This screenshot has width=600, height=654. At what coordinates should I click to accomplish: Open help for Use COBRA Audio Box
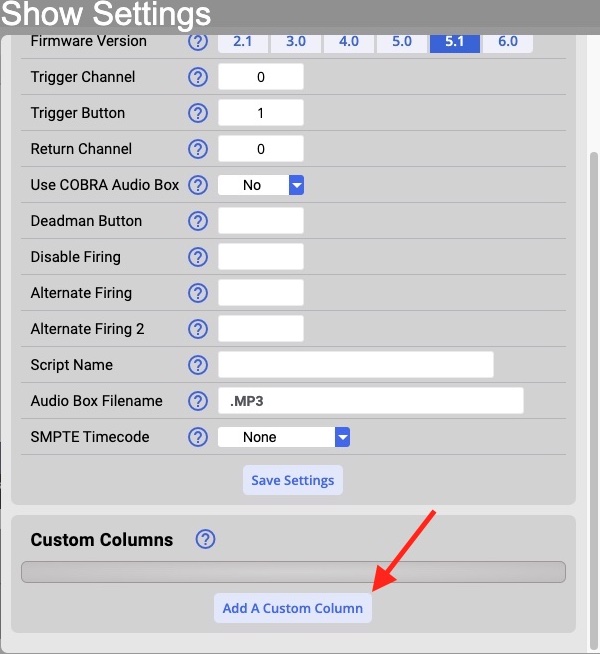point(198,185)
